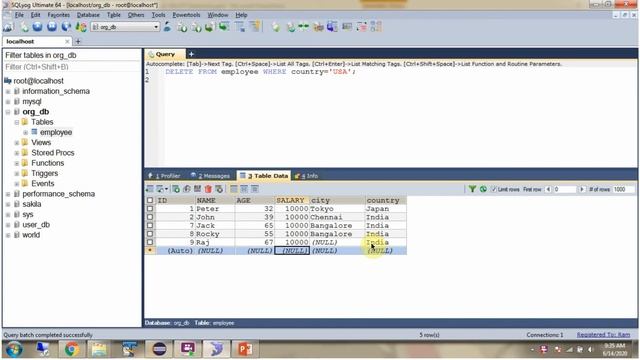This screenshot has width=640, height=360.
Task: Click the cancel changes icon beside the trash
Action: [219, 189]
